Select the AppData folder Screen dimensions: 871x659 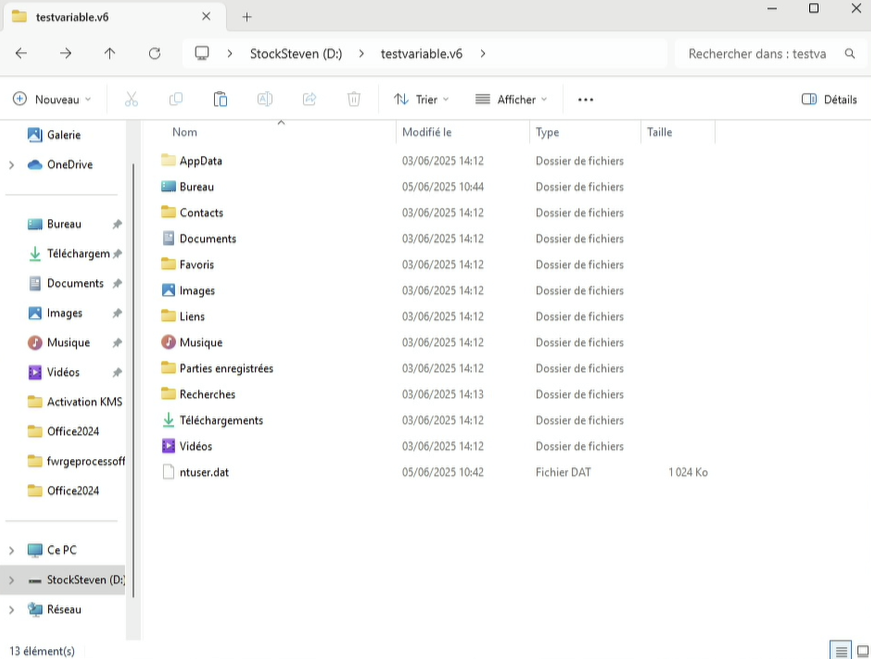[x=201, y=161]
